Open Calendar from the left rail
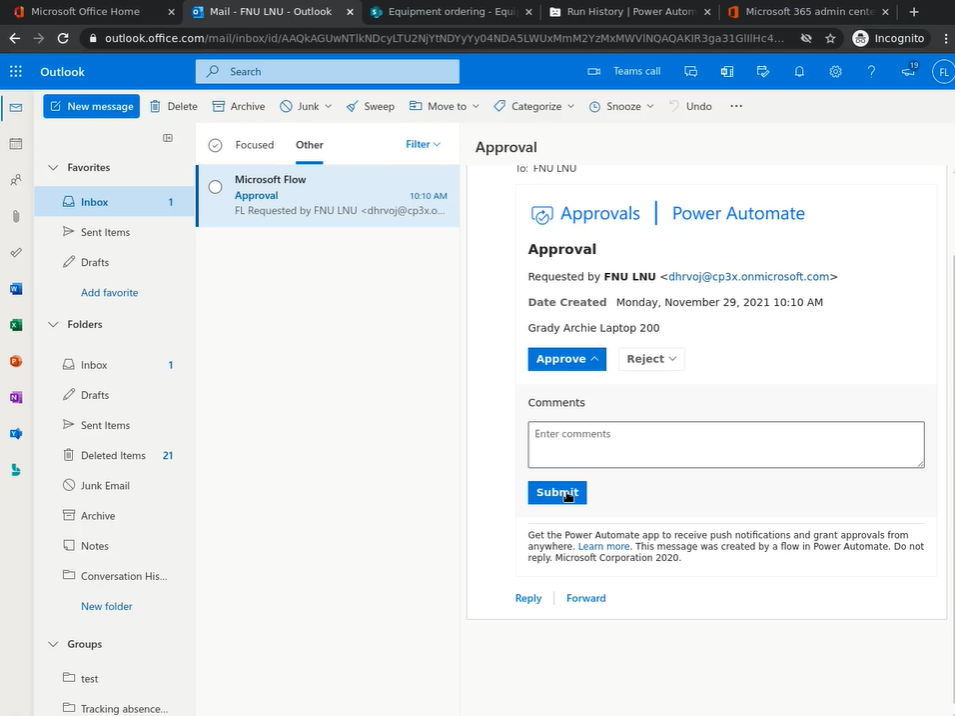 coord(16,144)
